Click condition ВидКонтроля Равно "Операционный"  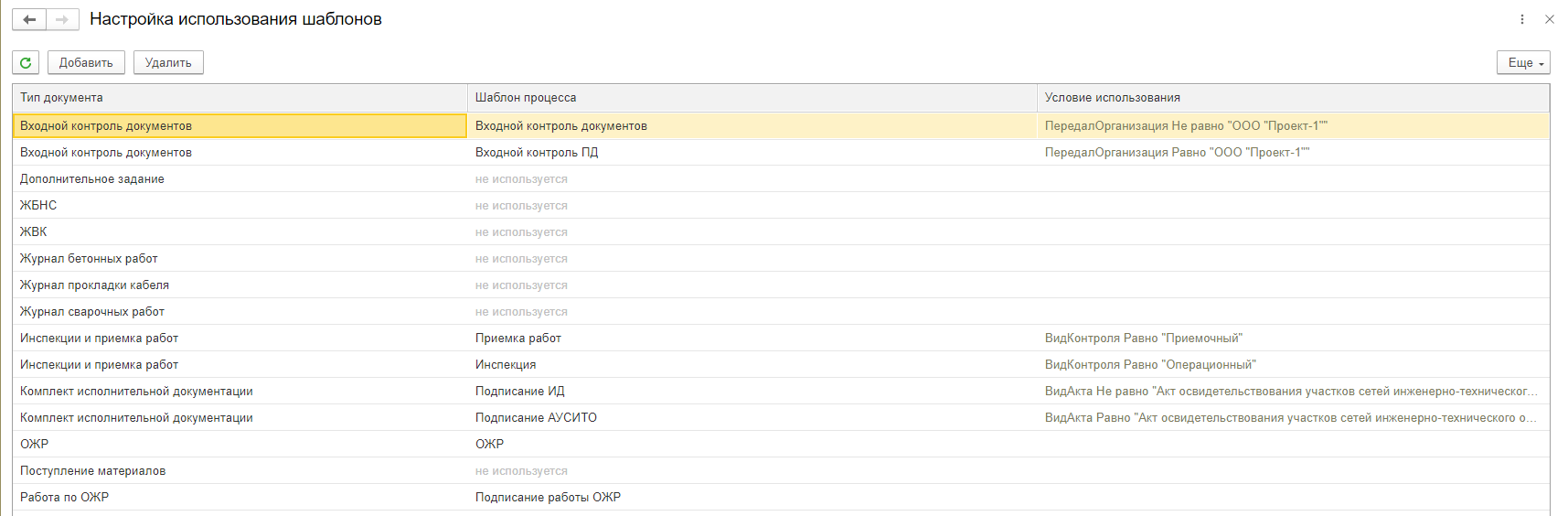click(1150, 365)
